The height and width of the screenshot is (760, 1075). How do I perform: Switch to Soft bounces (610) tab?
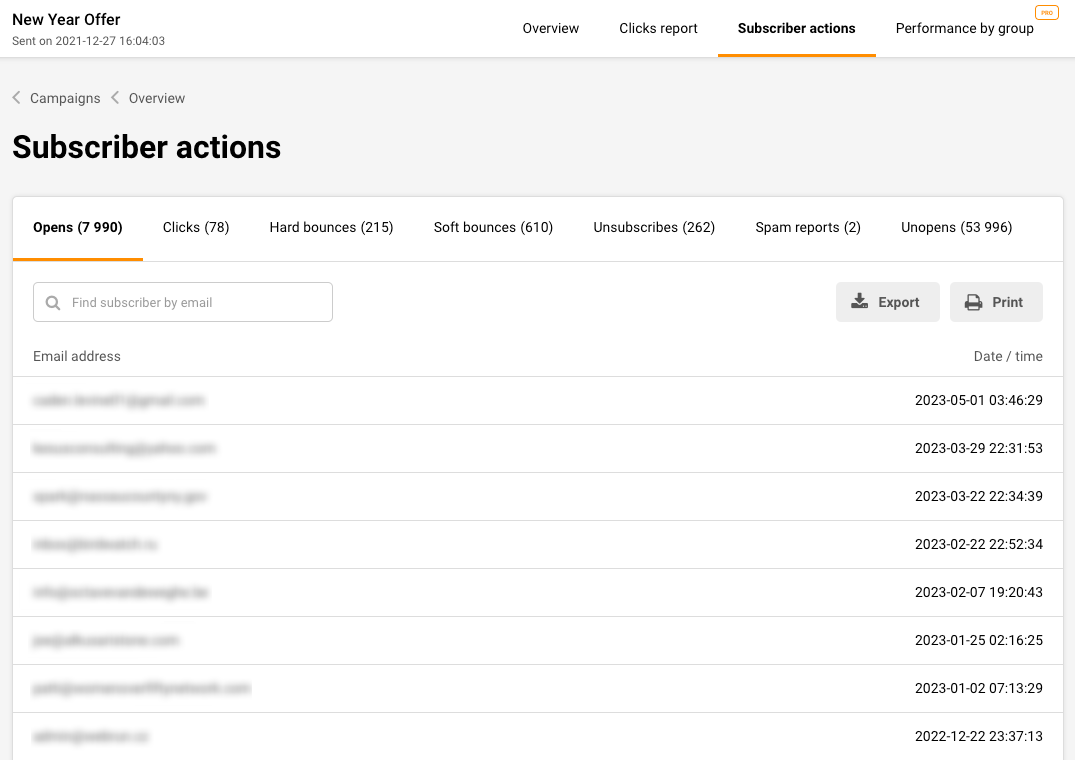pyautogui.click(x=493, y=227)
